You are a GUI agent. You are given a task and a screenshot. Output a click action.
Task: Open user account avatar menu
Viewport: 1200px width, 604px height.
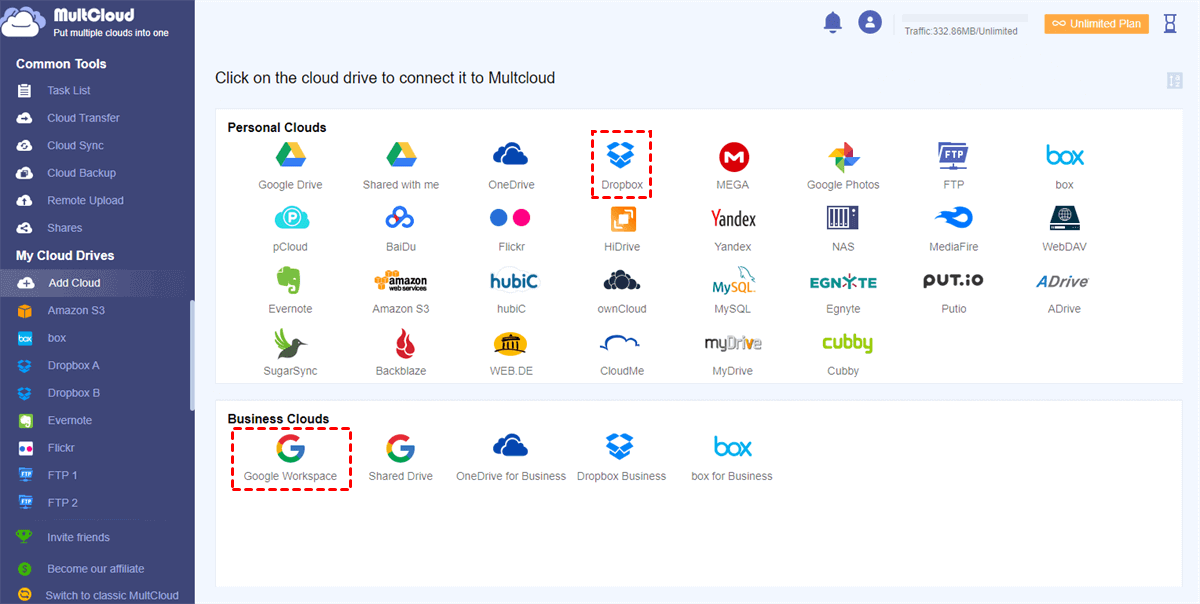click(870, 22)
